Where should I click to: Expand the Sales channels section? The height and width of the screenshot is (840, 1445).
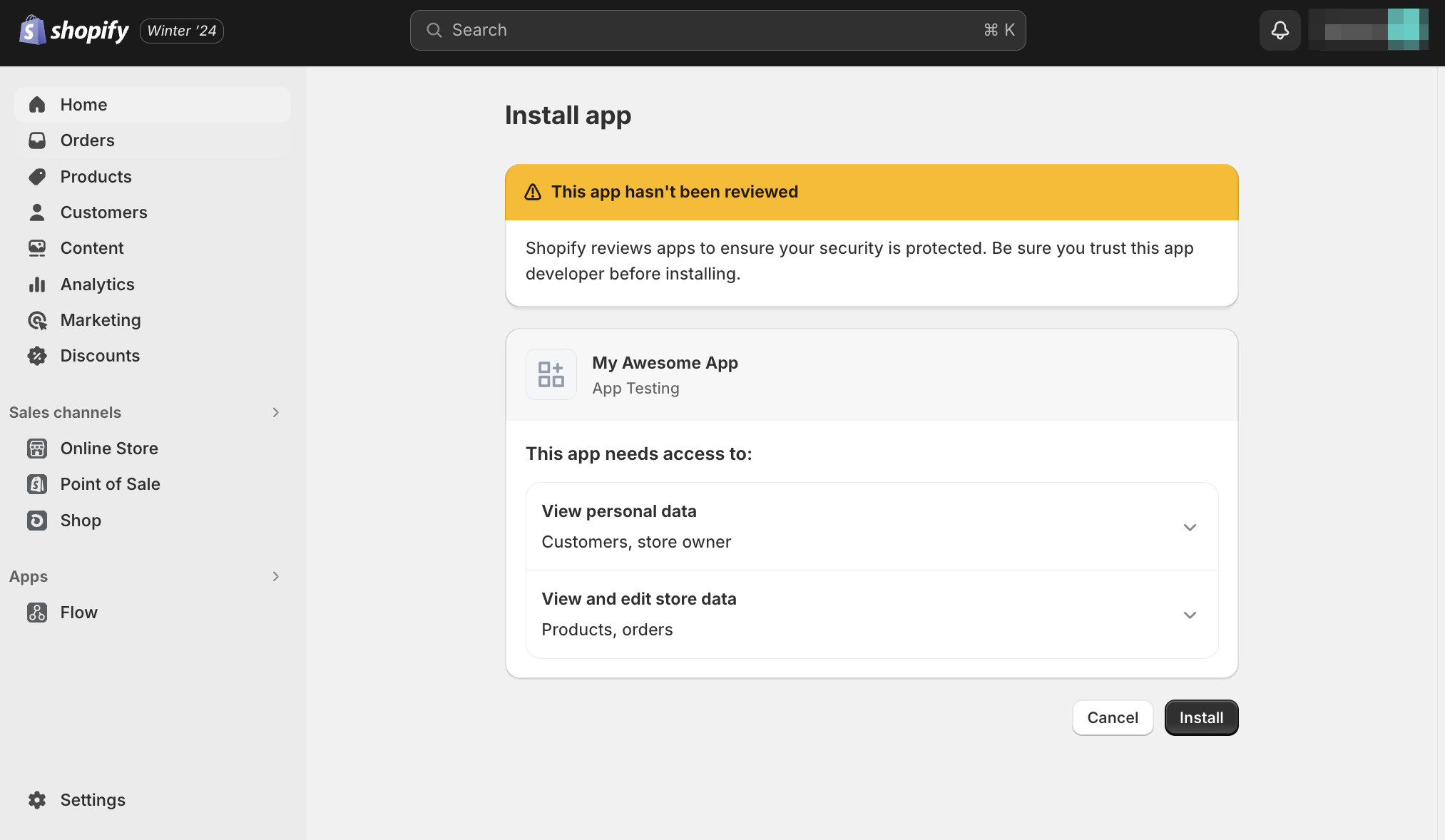click(275, 413)
